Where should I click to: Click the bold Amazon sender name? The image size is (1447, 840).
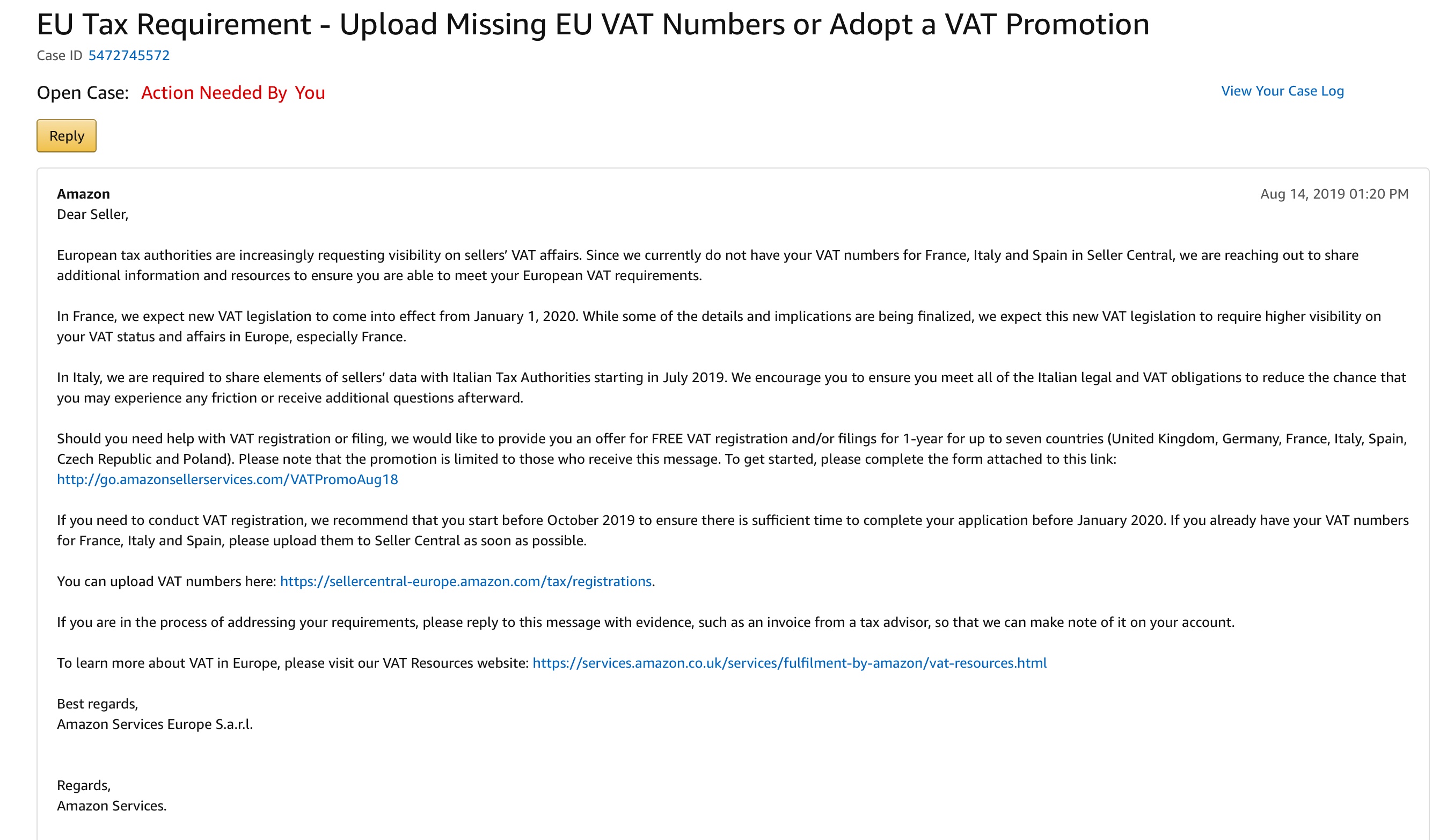point(83,194)
